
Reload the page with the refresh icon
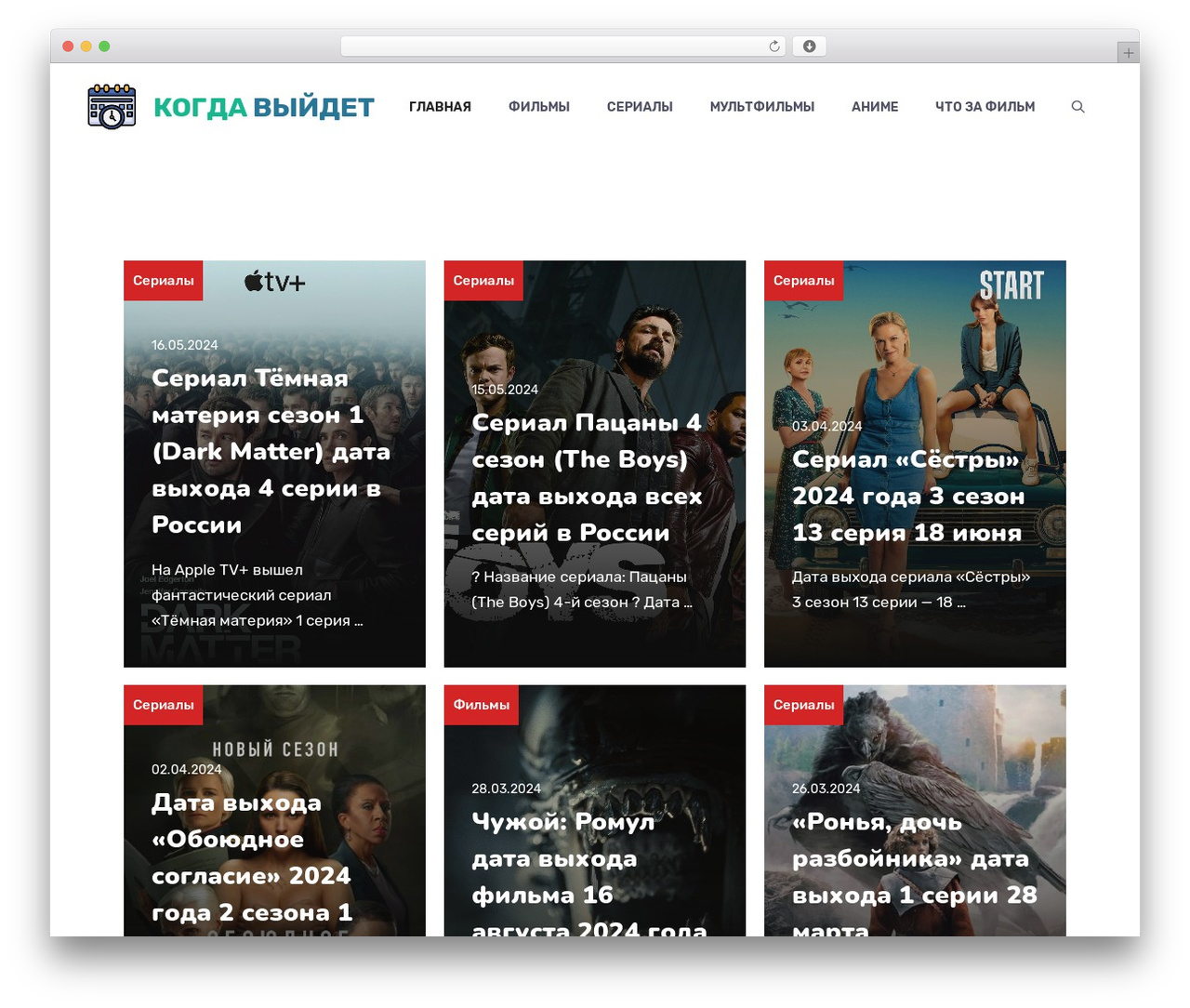(774, 46)
